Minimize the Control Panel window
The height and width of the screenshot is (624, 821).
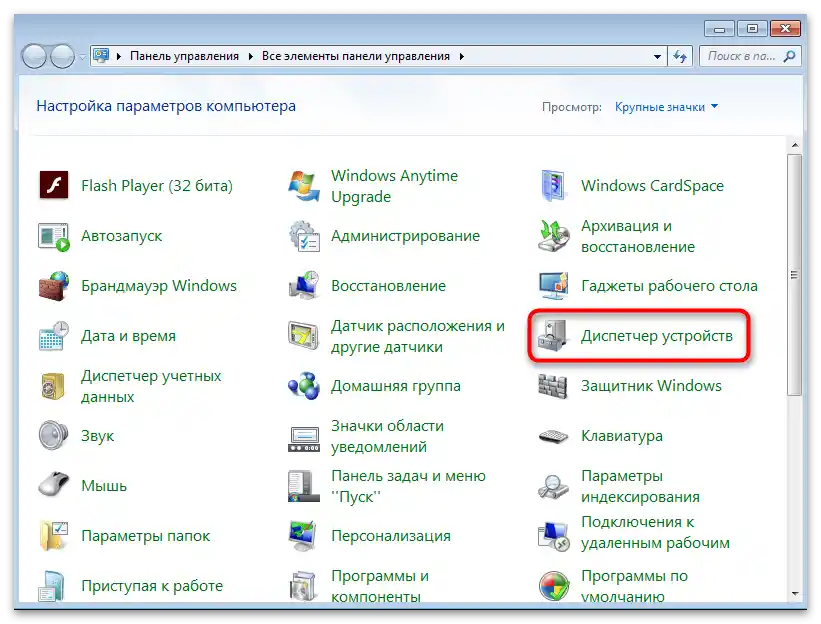point(720,29)
